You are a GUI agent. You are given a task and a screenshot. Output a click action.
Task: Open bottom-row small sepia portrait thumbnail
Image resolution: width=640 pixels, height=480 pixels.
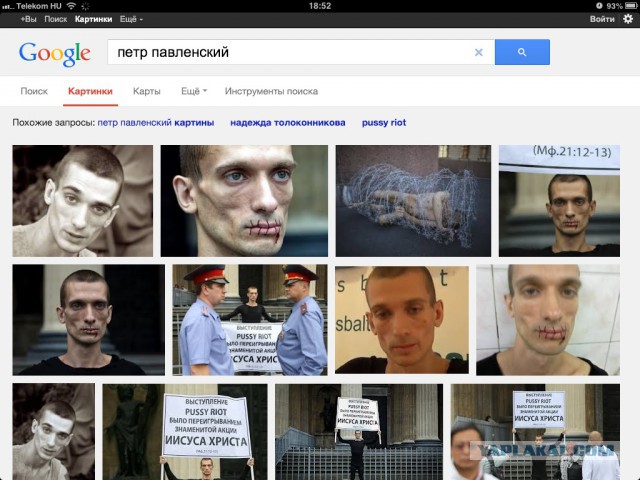pyautogui.click(x=53, y=432)
